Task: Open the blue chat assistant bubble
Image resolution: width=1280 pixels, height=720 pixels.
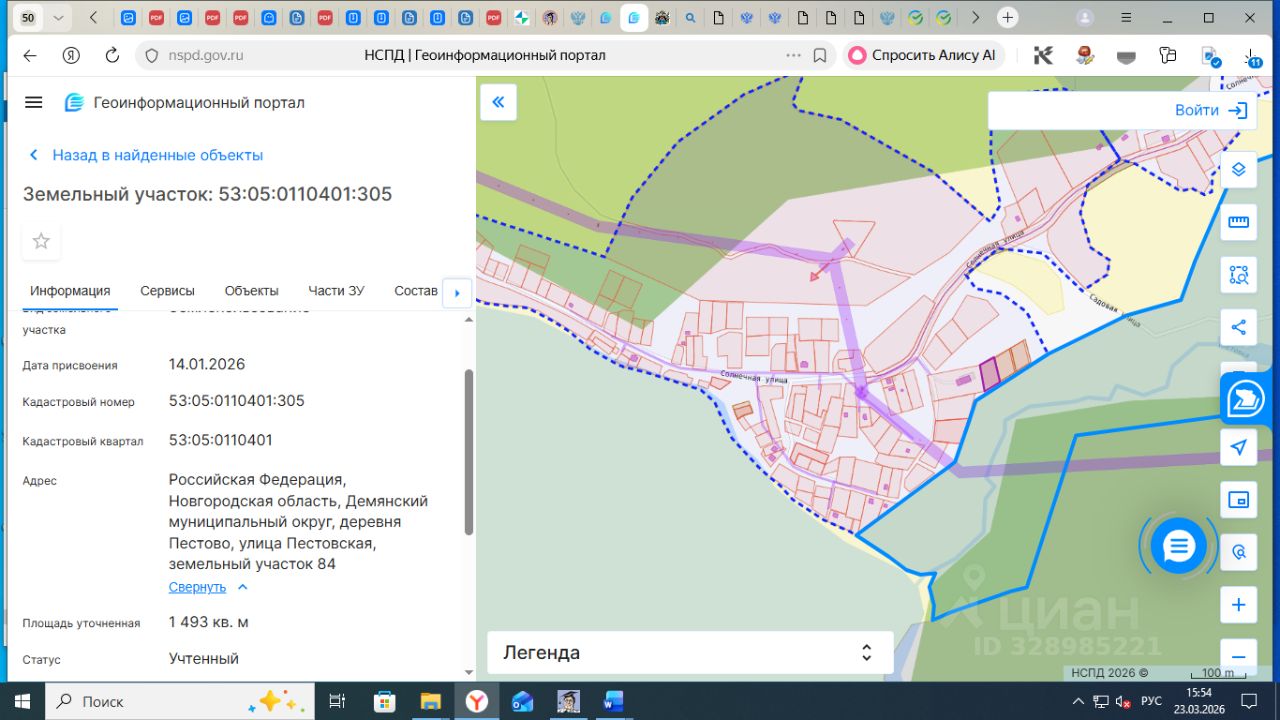Action: [1179, 546]
